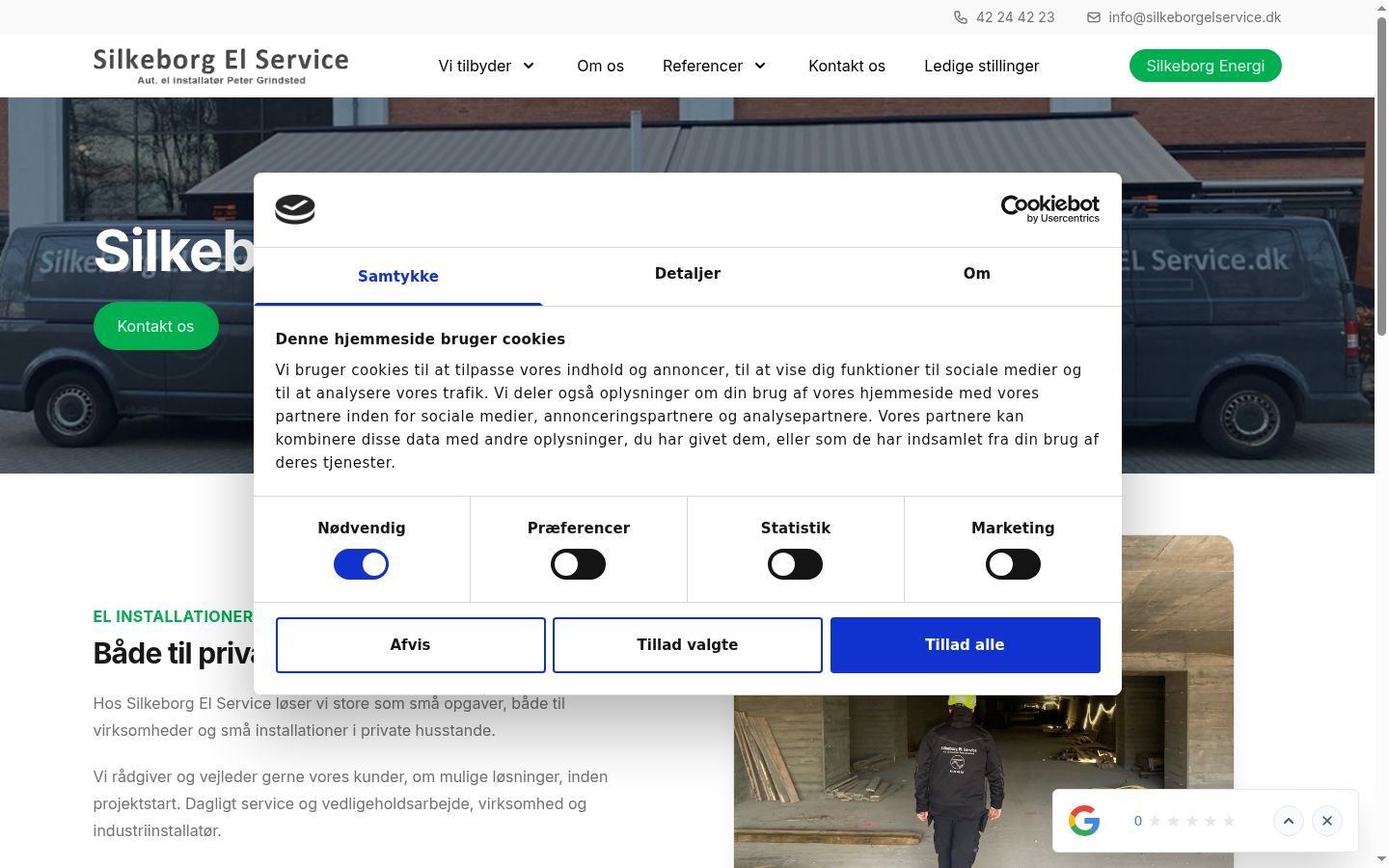Viewport: 1389px width, 868px height.
Task: Click the Silkeborg El Service logo
Action: tap(221, 66)
